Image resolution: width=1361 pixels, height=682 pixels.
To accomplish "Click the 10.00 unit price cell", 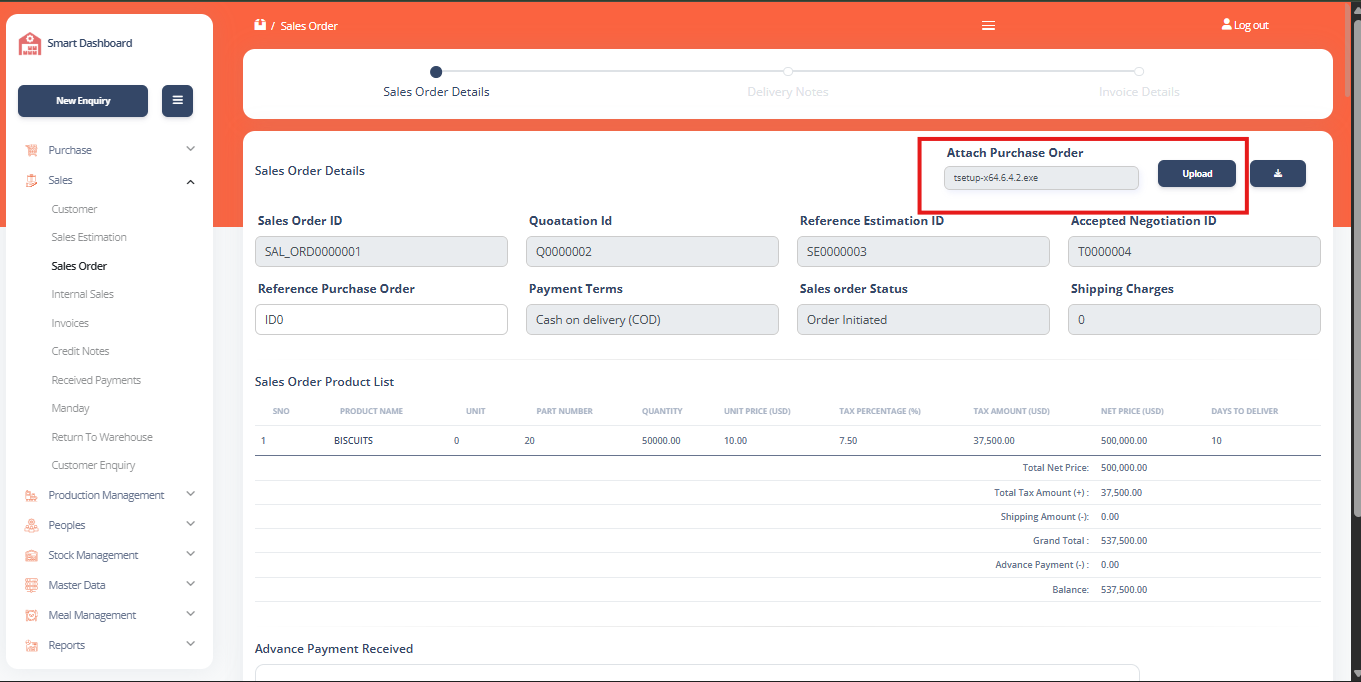I will (735, 440).
